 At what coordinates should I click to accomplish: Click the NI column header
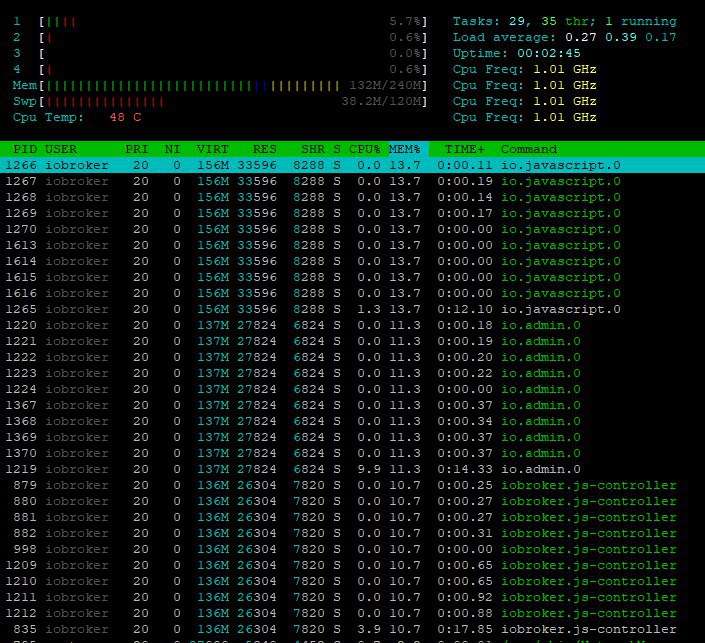click(172, 149)
